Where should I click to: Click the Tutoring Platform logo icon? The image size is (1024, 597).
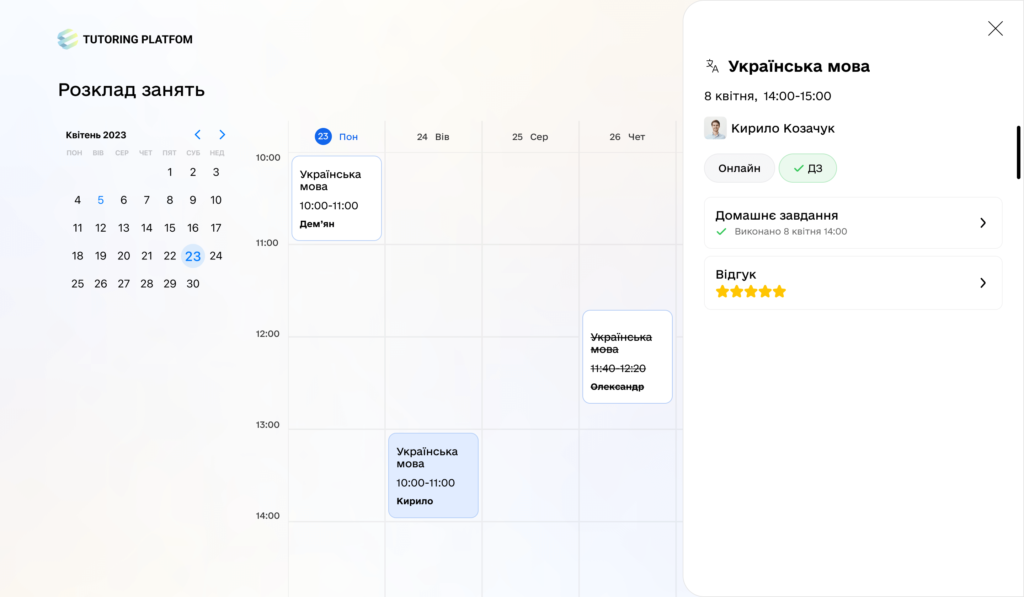pyautogui.click(x=67, y=39)
